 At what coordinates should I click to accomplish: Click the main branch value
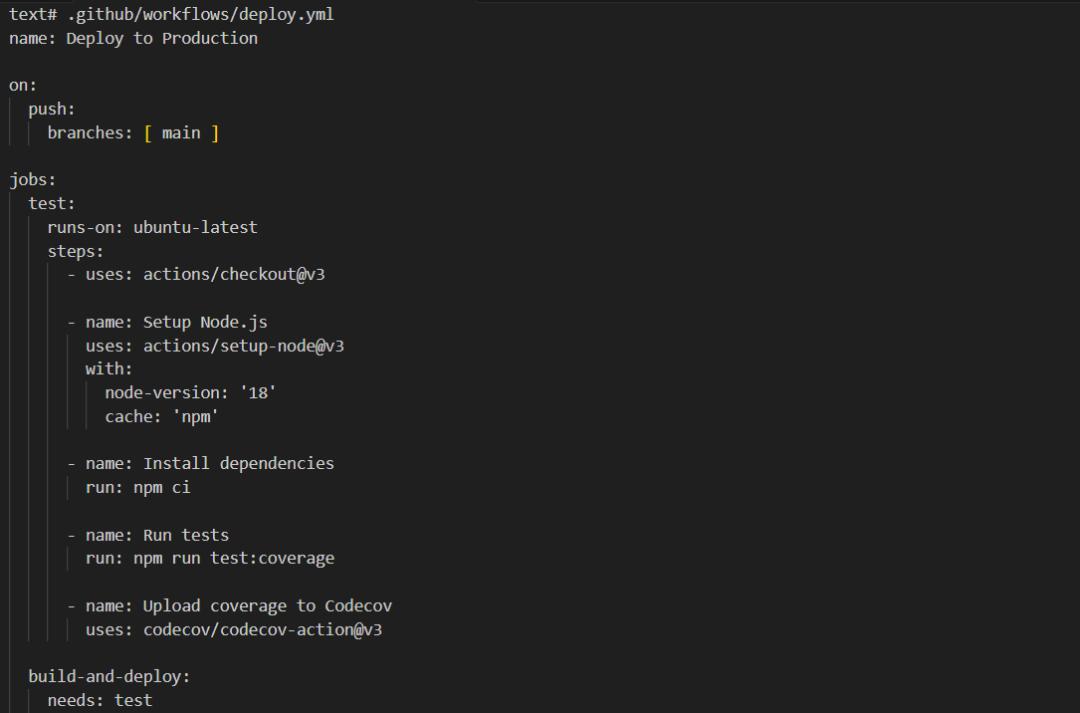tap(181, 132)
